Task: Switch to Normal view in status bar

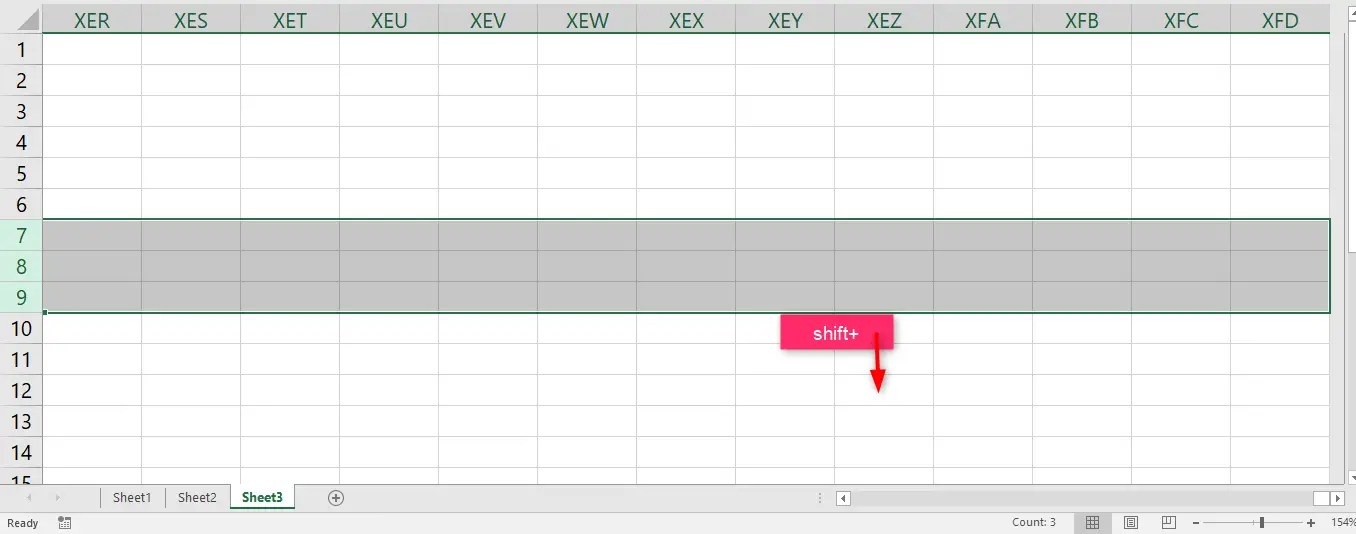Action: pos(1093,523)
